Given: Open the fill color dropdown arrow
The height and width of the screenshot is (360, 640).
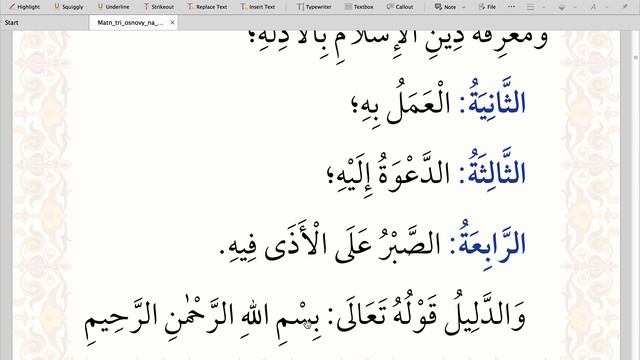Looking at the screenshot, I should pos(575,7).
